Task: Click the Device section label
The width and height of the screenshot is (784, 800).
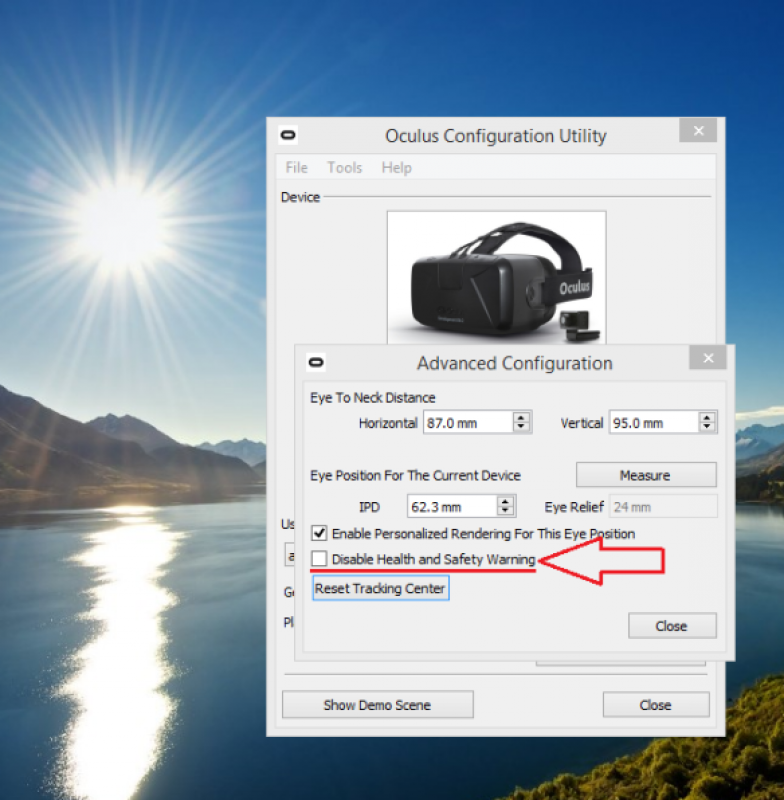Action: 300,197
